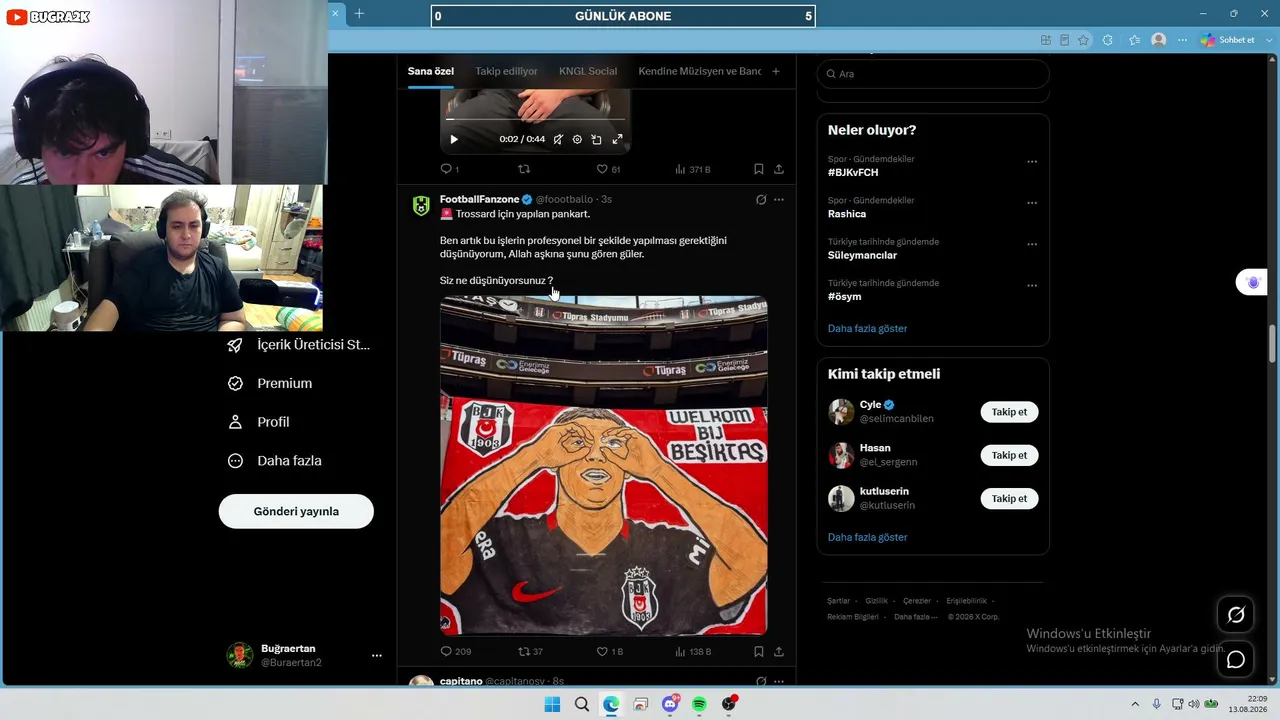
Task: Switch to the Sana özel tab
Action: (431, 71)
